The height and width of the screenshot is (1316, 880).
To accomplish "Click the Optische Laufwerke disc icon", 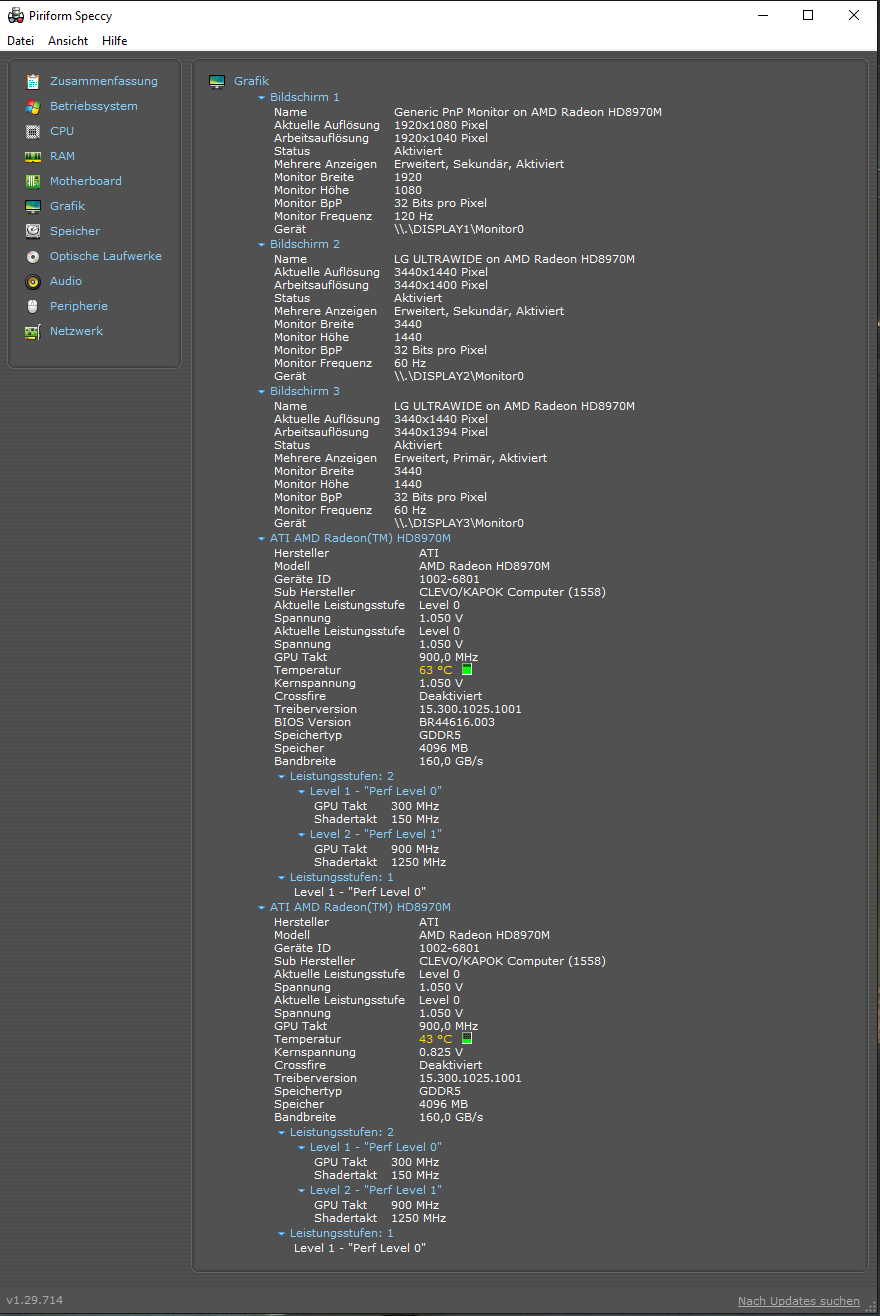I will coord(33,256).
